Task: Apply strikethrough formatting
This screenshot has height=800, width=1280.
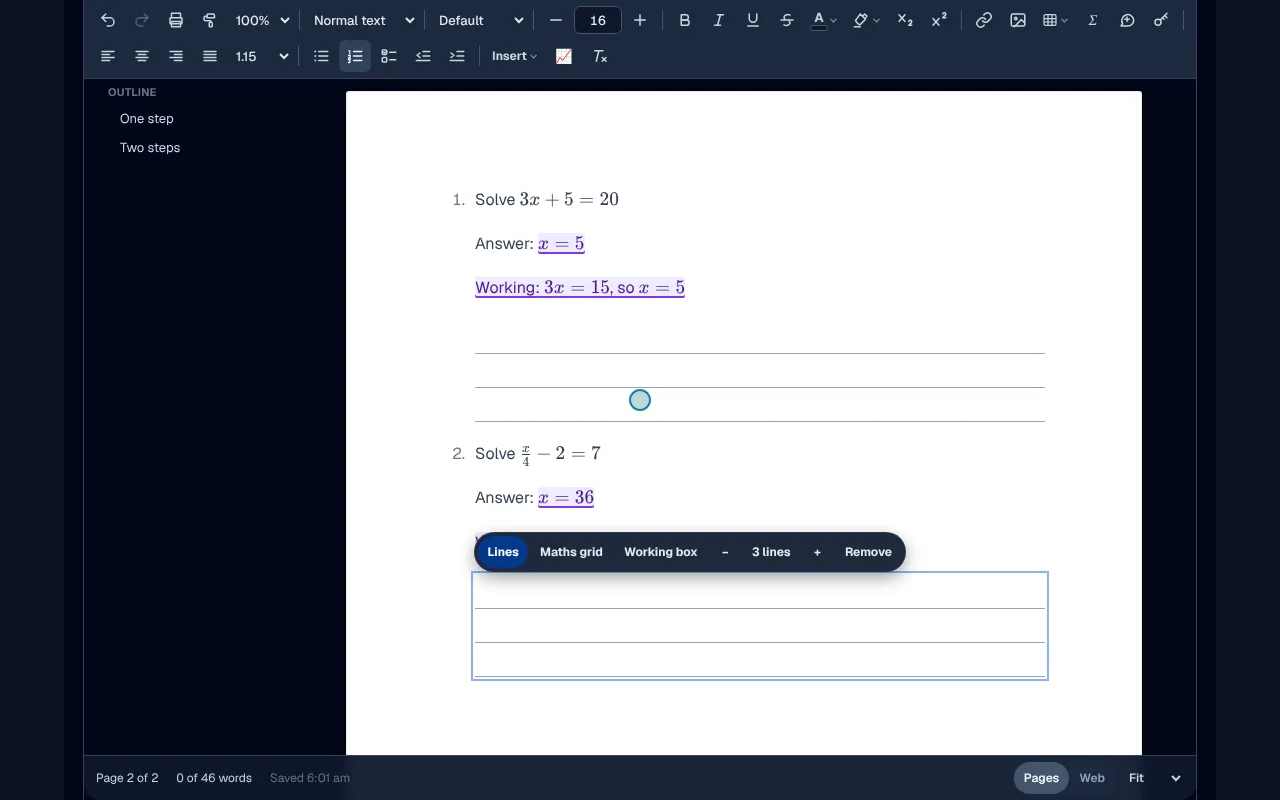Action: point(787,20)
